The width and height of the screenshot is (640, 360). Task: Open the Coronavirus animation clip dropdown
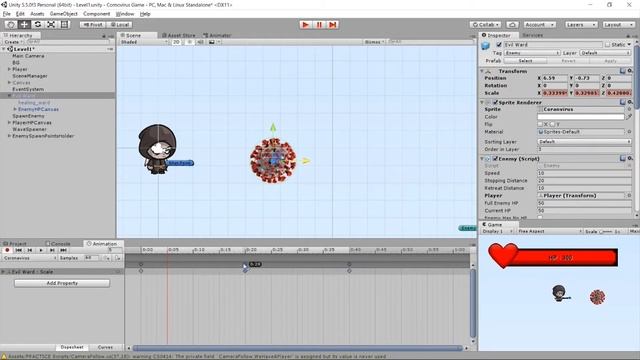click(x=29, y=258)
